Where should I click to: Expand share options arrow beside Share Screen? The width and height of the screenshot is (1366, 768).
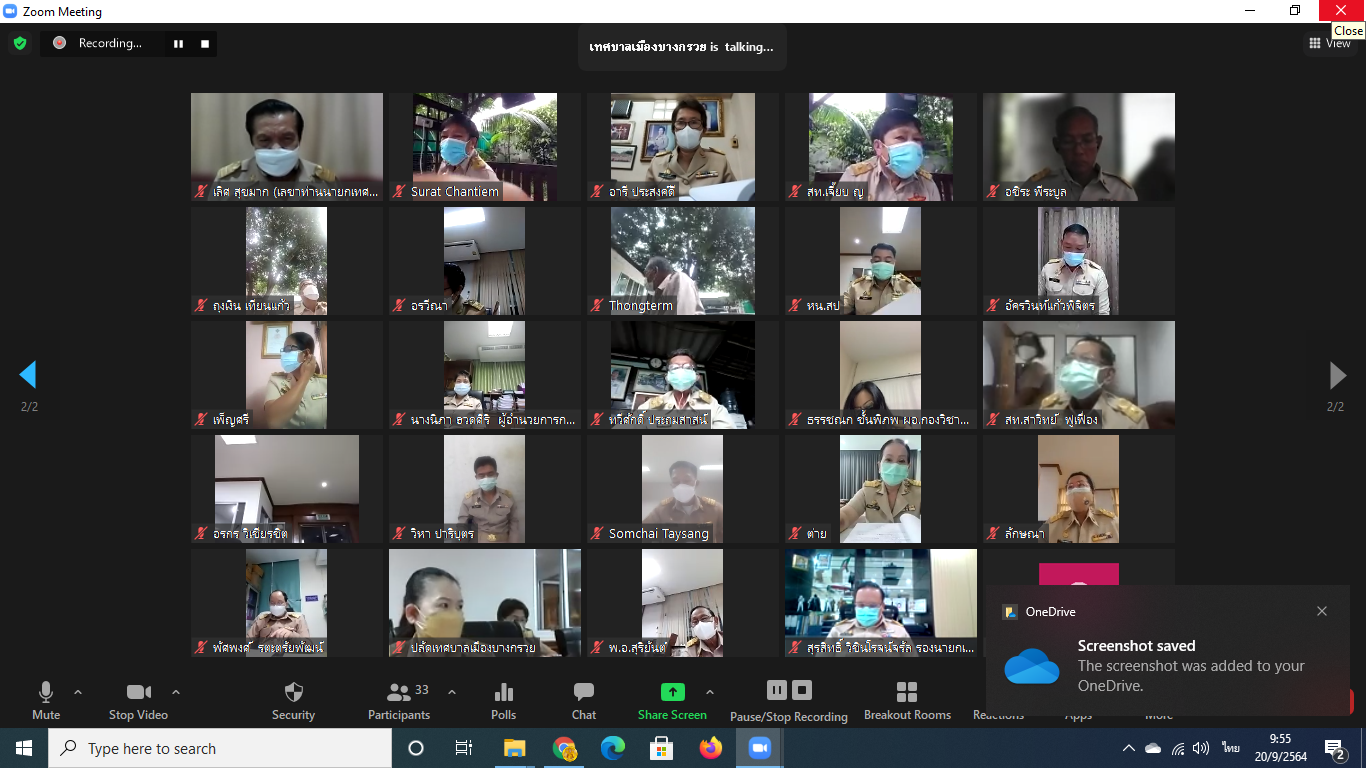click(x=710, y=692)
